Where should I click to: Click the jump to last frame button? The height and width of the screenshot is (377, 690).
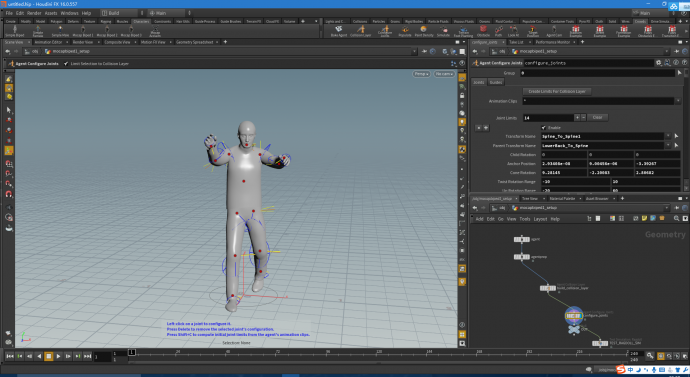point(87,356)
